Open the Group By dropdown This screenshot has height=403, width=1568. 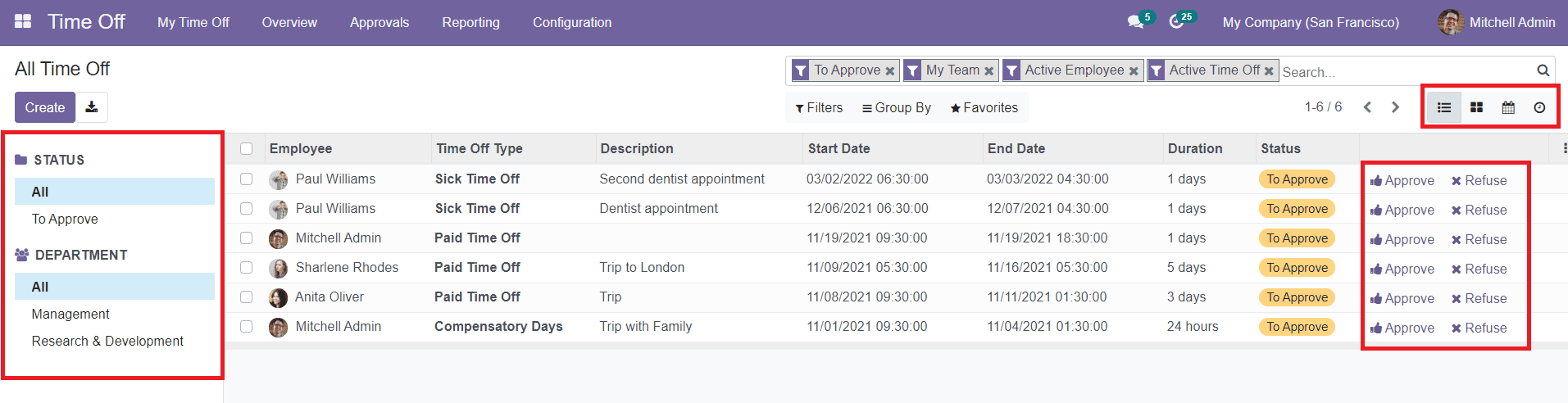tap(896, 107)
